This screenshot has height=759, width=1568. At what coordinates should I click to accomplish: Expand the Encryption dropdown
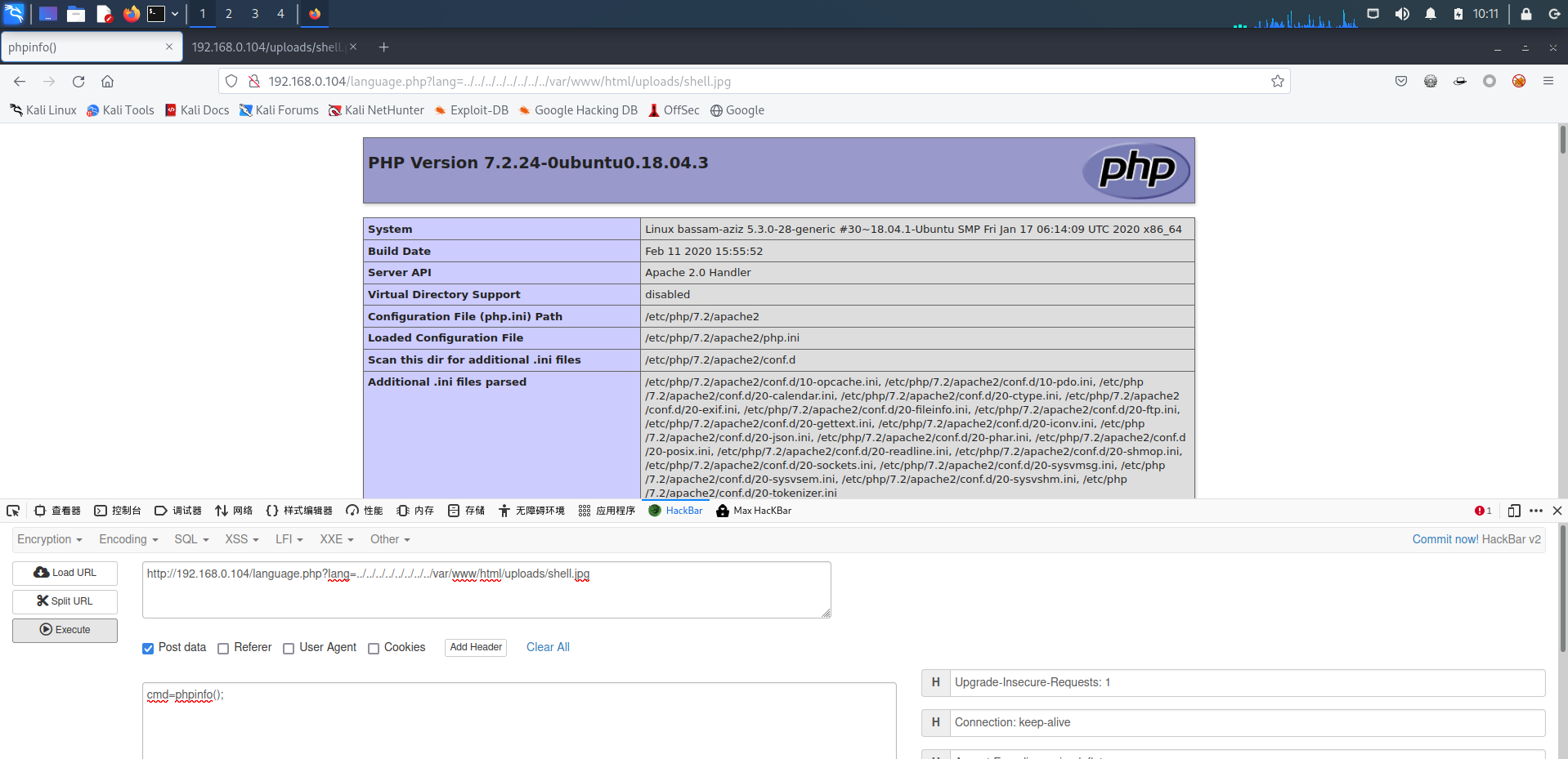click(50, 539)
